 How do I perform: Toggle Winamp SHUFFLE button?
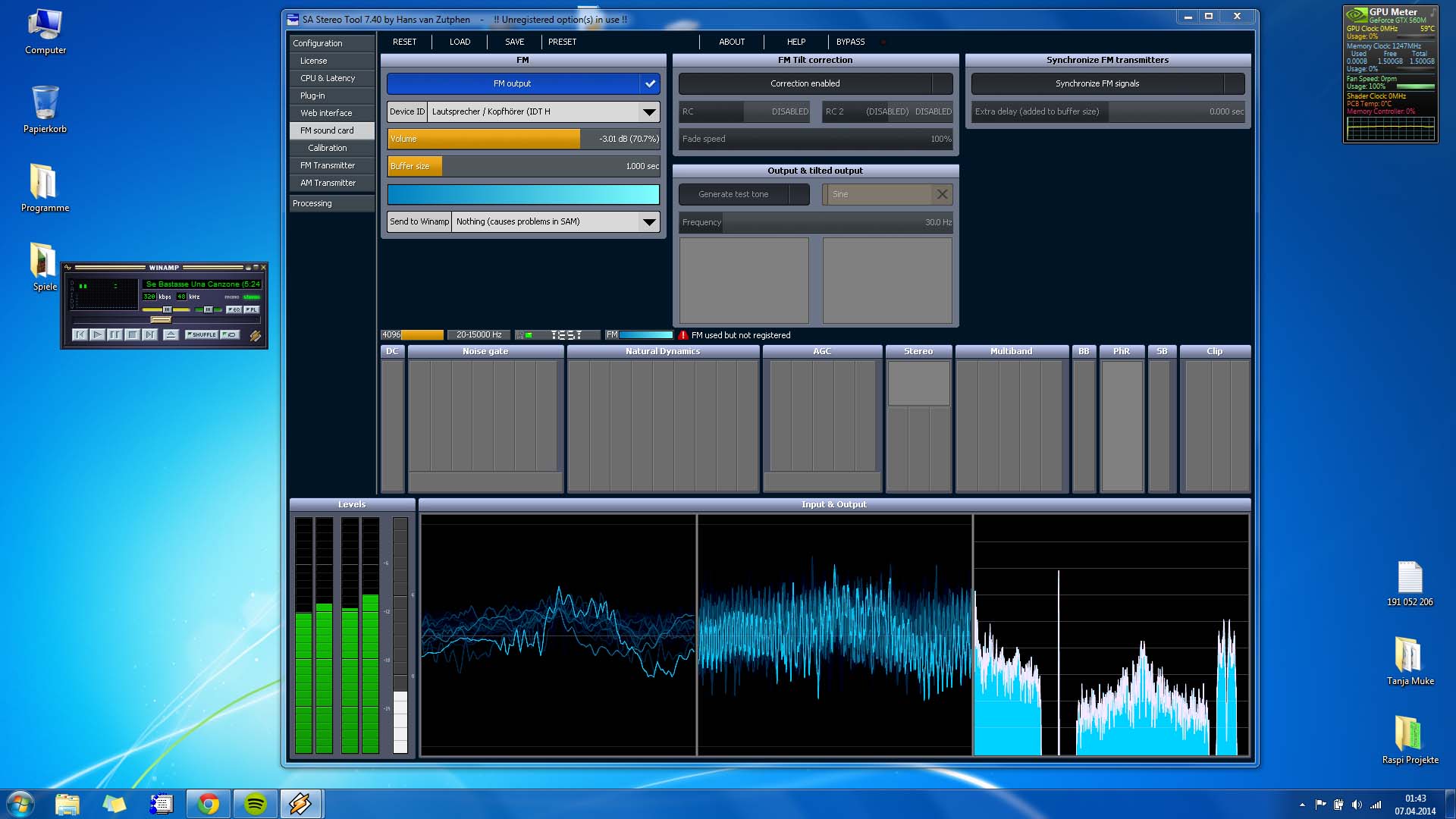tap(202, 334)
